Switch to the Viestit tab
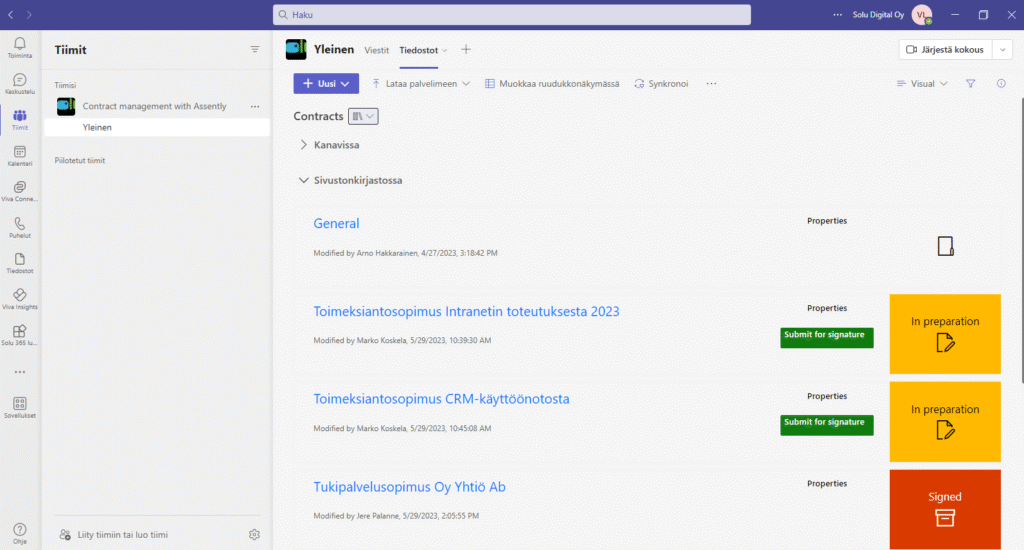1024x550 pixels. pos(376,50)
